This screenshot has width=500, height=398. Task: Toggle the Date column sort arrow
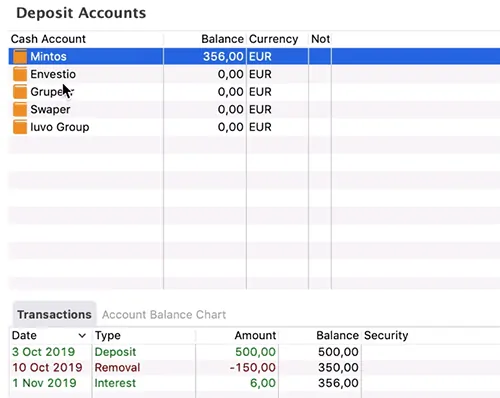[x=82, y=335]
